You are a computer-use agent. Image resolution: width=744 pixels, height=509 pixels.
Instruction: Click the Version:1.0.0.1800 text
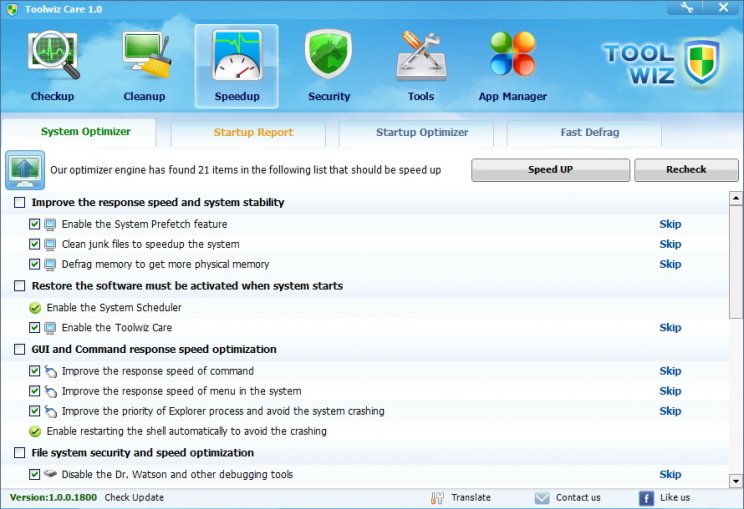pyautogui.click(x=53, y=498)
